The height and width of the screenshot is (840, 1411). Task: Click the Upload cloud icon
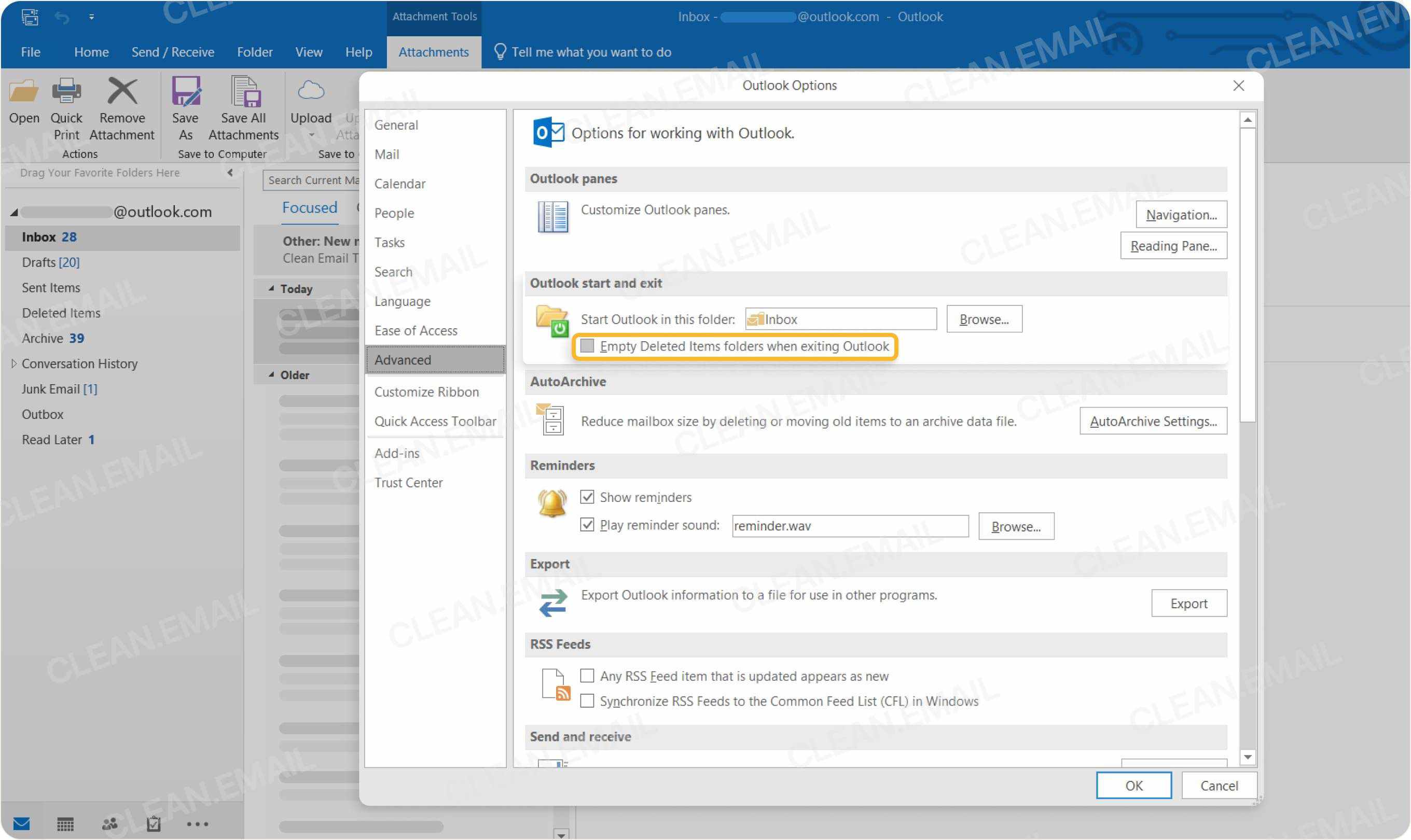pos(310,89)
